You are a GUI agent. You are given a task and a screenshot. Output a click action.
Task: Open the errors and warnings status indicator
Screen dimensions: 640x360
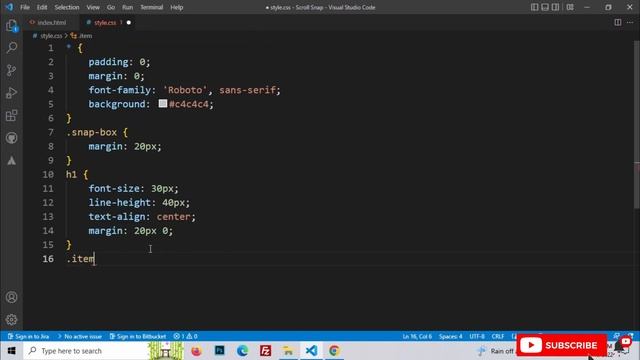(x=186, y=336)
